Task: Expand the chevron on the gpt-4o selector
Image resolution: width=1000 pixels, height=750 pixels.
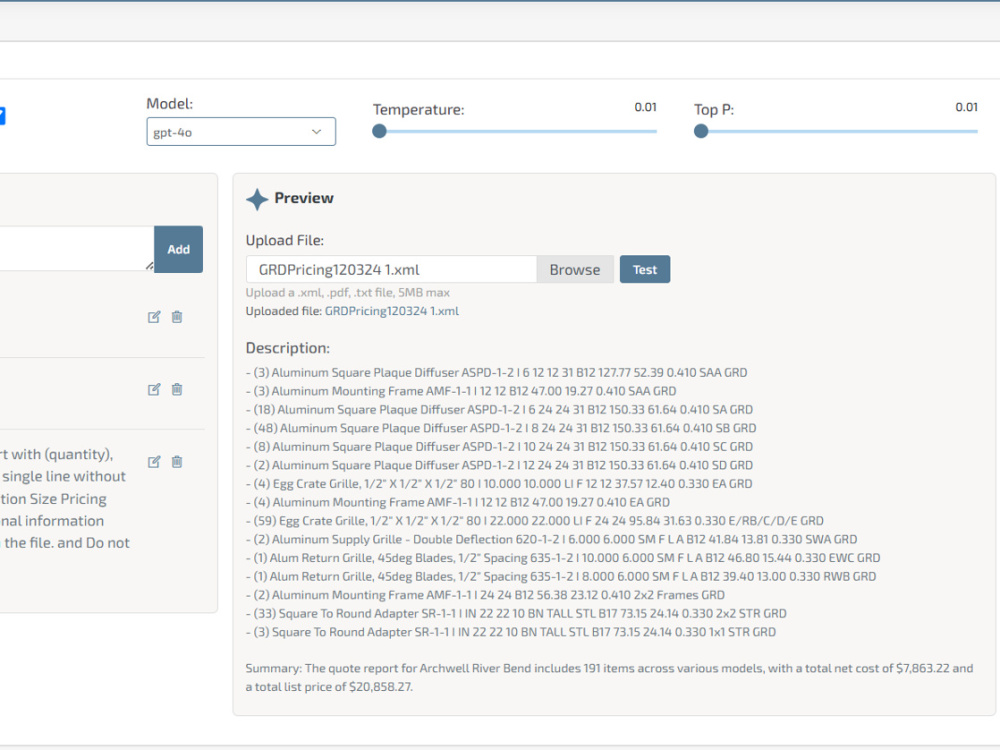Action: (x=317, y=131)
